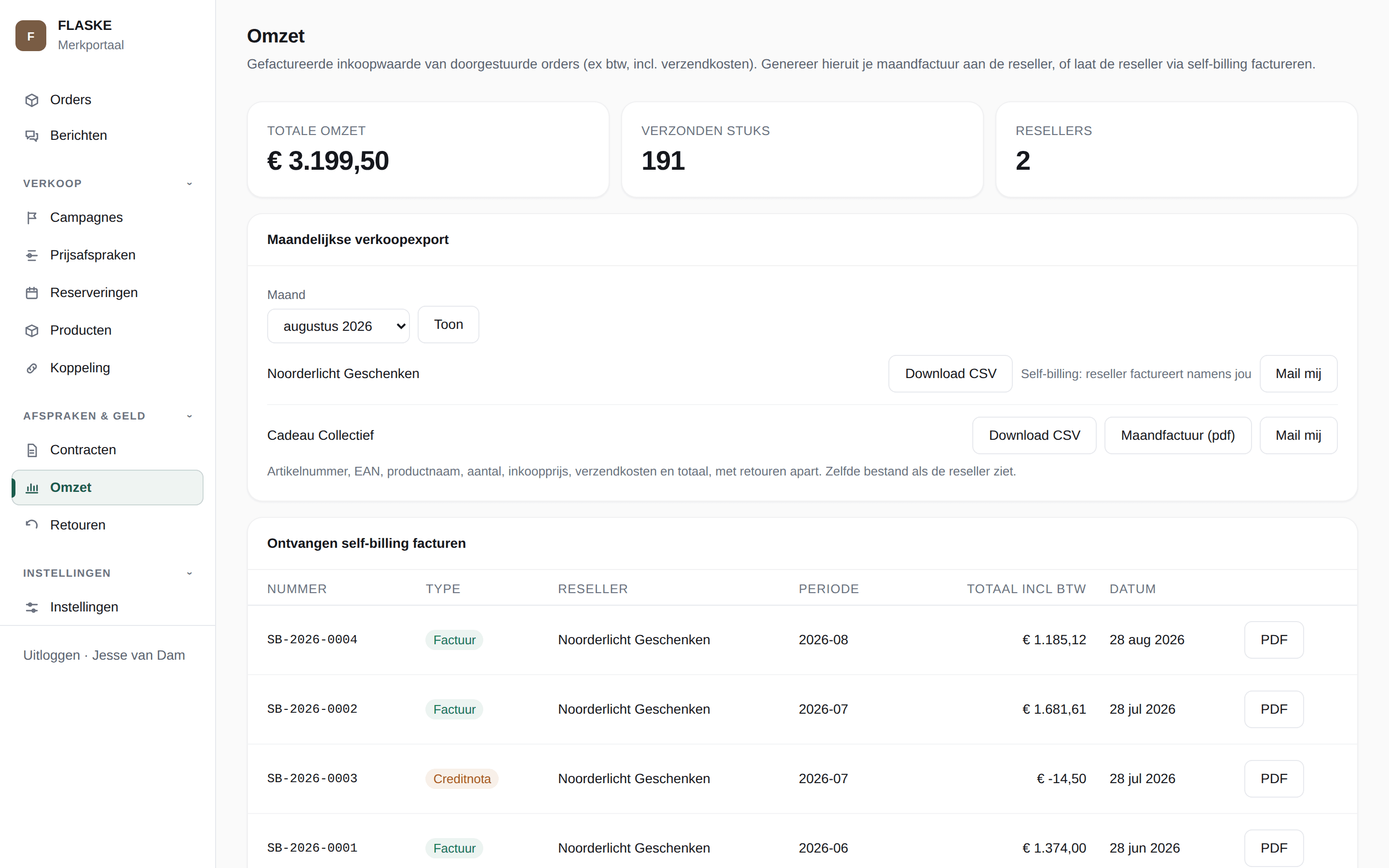Download CSV for Cadeau Collectief

tap(1034, 435)
